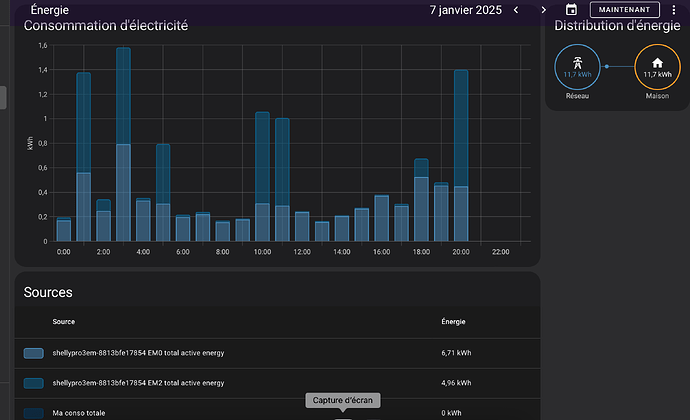Click the 6,71 kWh energy value

[456, 353]
